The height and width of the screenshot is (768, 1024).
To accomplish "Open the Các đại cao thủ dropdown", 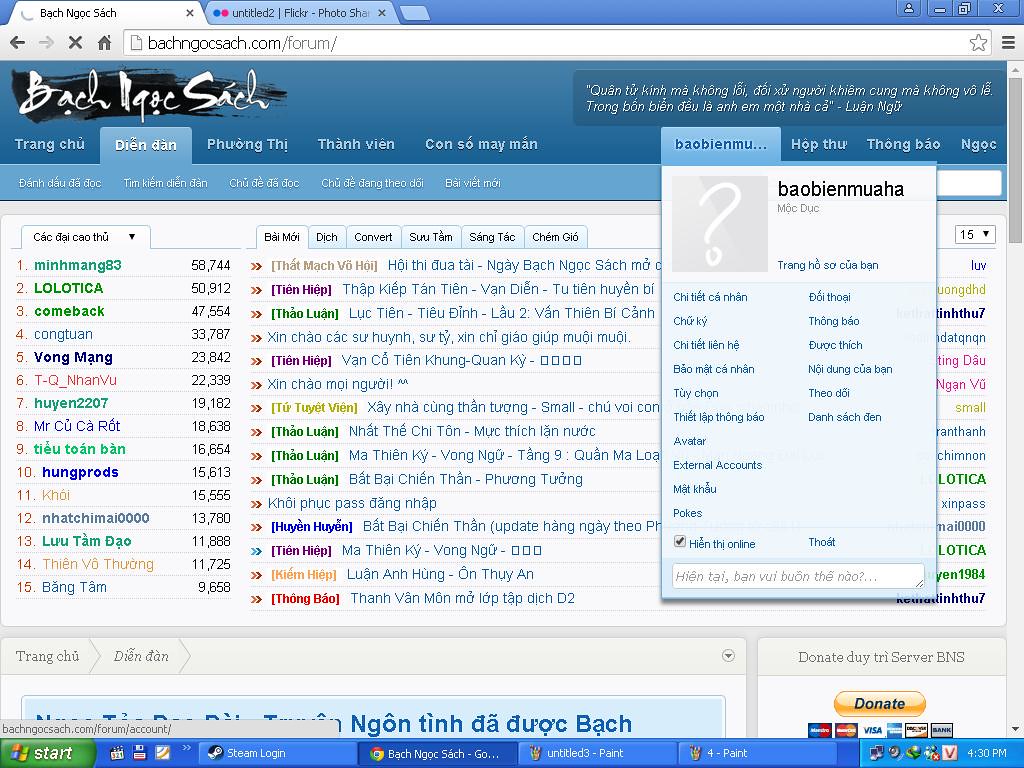I will [85, 237].
